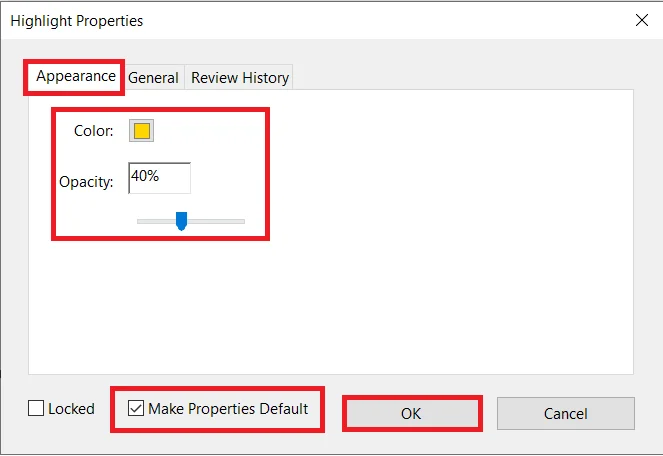The width and height of the screenshot is (663, 456).
Task: Switch to the Appearance tab
Action: click(x=75, y=77)
